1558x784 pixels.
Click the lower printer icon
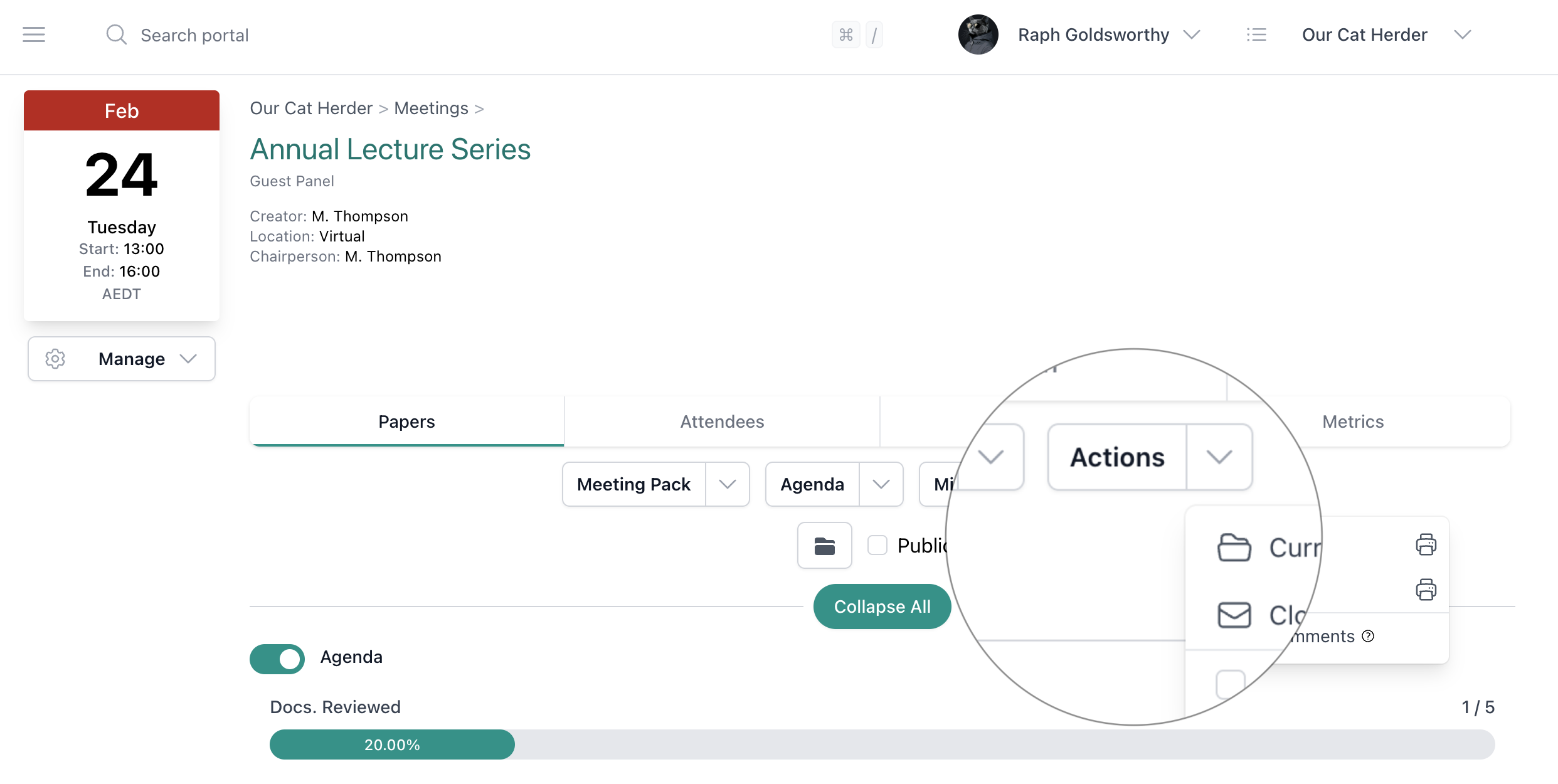(x=1426, y=590)
